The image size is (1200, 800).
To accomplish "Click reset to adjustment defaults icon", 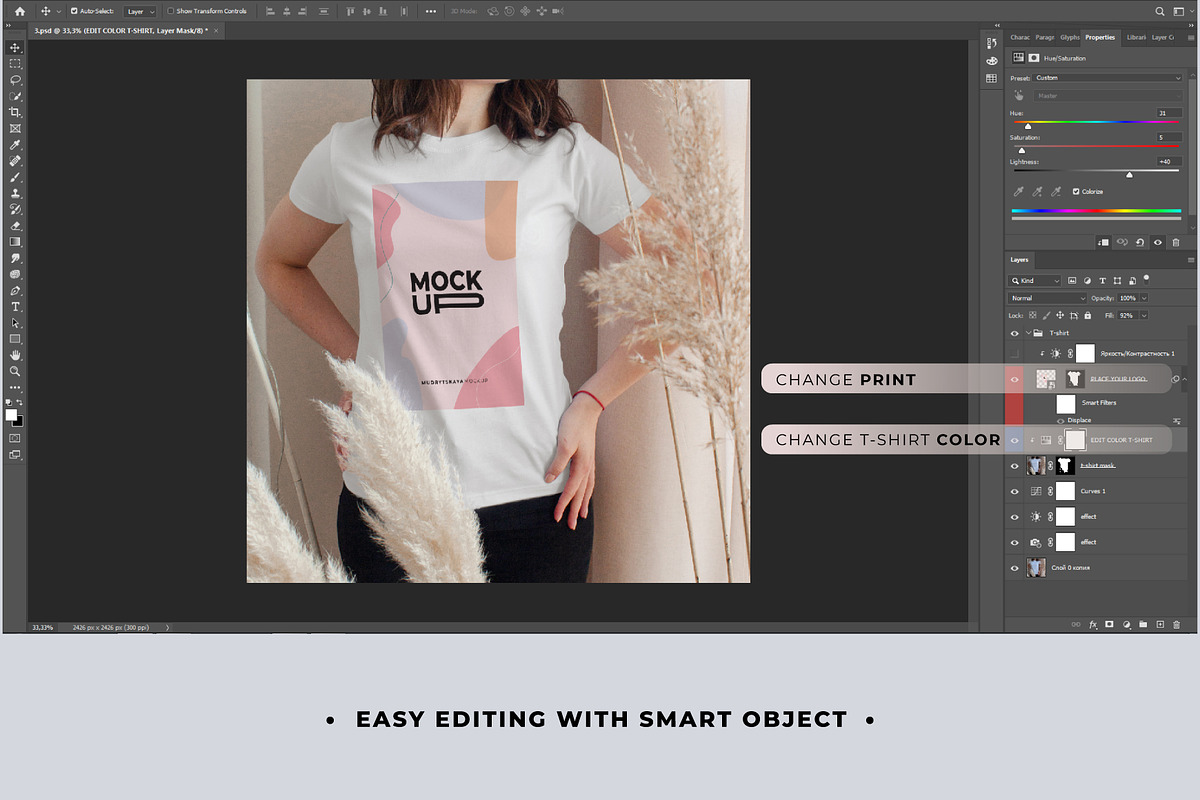I will (1140, 242).
